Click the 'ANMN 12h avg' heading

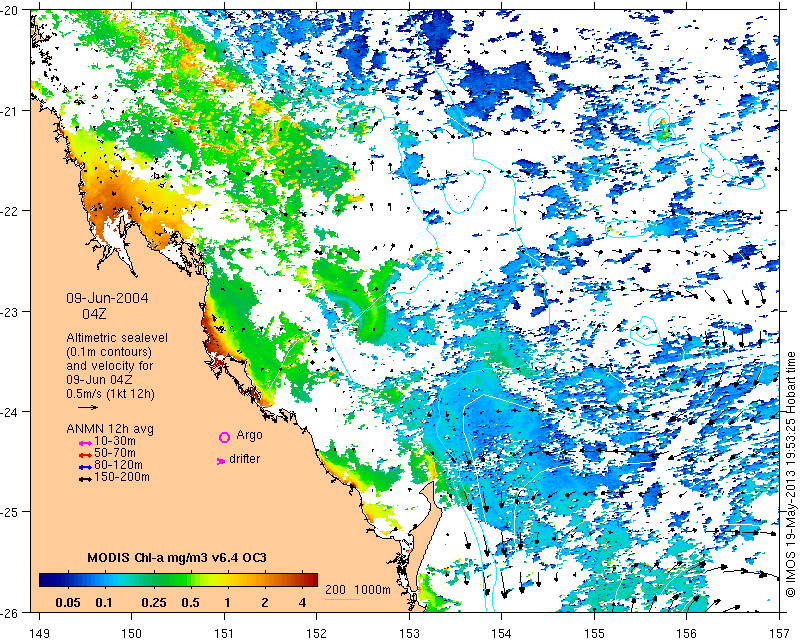tap(110, 429)
